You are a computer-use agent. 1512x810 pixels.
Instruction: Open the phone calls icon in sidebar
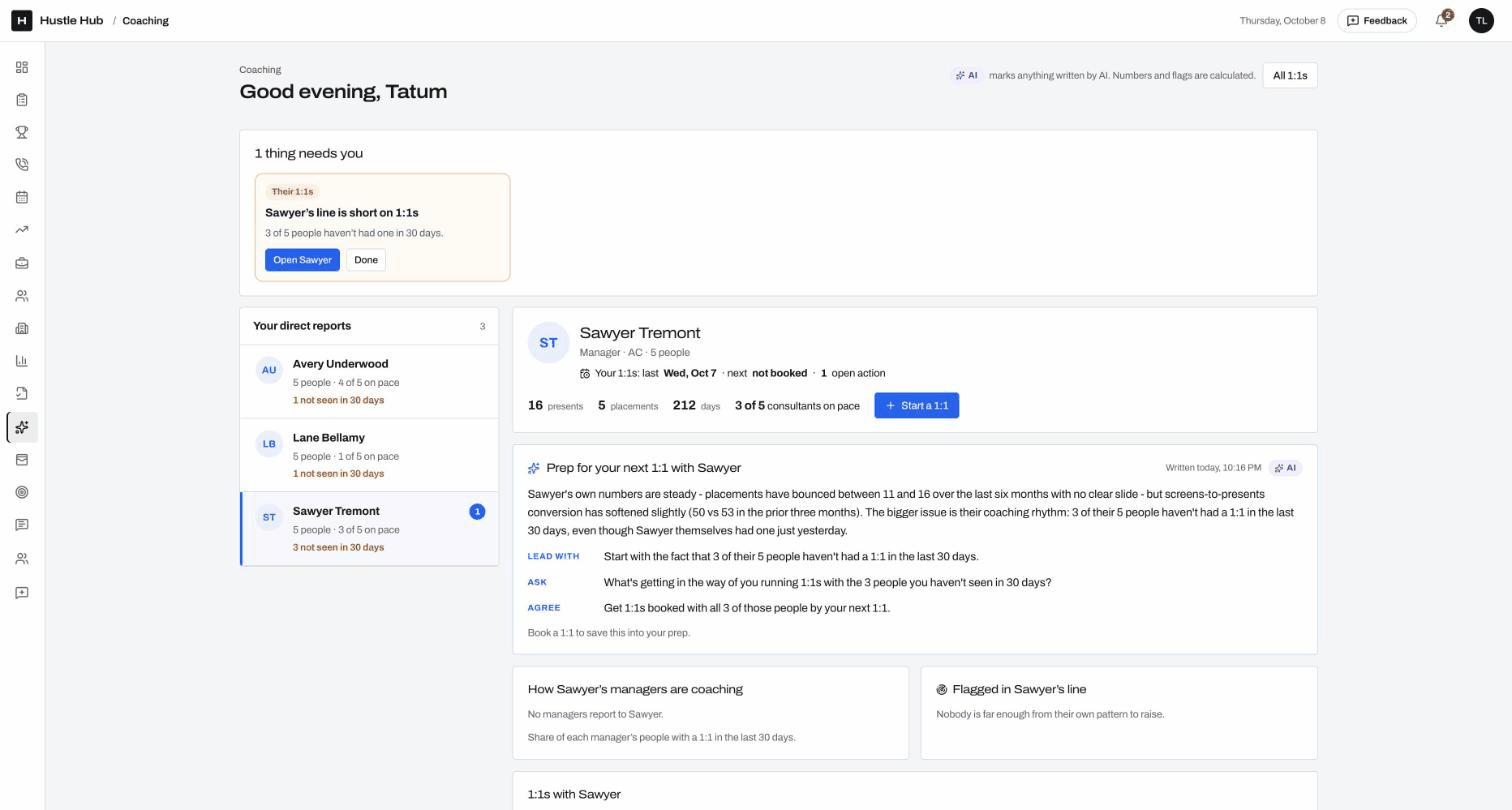pyautogui.click(x=22, y=165)
